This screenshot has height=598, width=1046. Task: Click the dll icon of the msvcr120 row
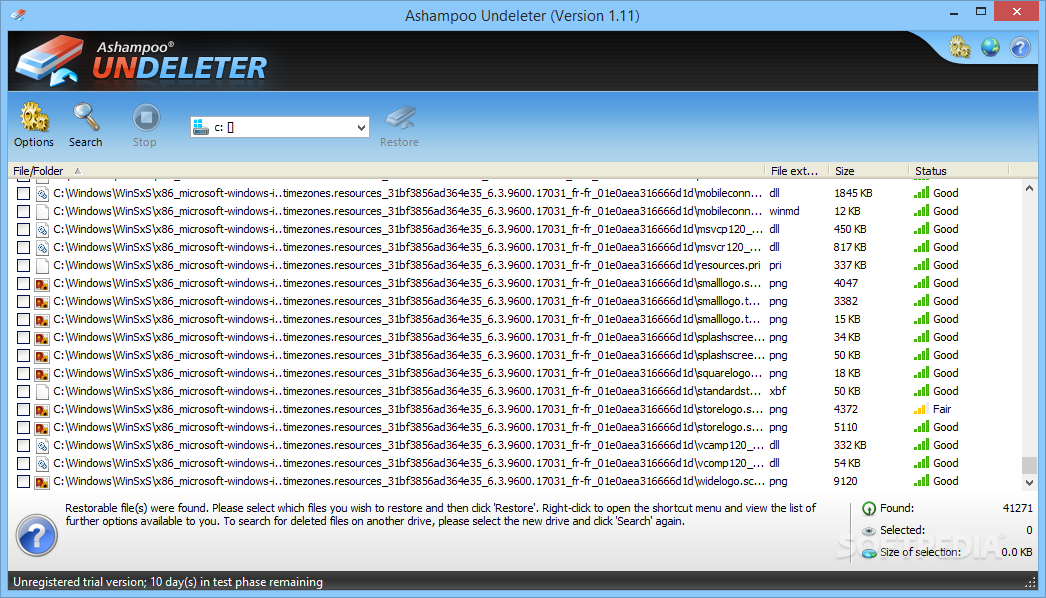(x=42, y=247)
